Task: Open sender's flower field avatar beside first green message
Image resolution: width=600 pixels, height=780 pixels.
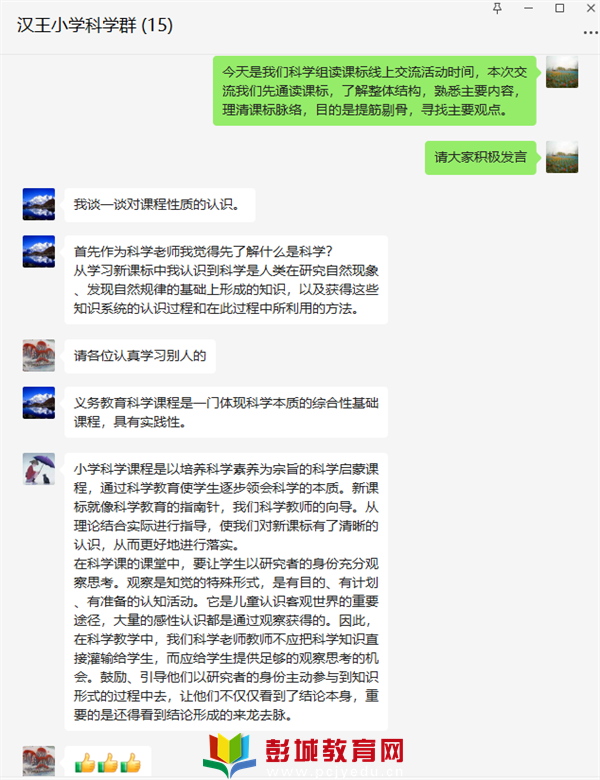Action: [562, 72]
